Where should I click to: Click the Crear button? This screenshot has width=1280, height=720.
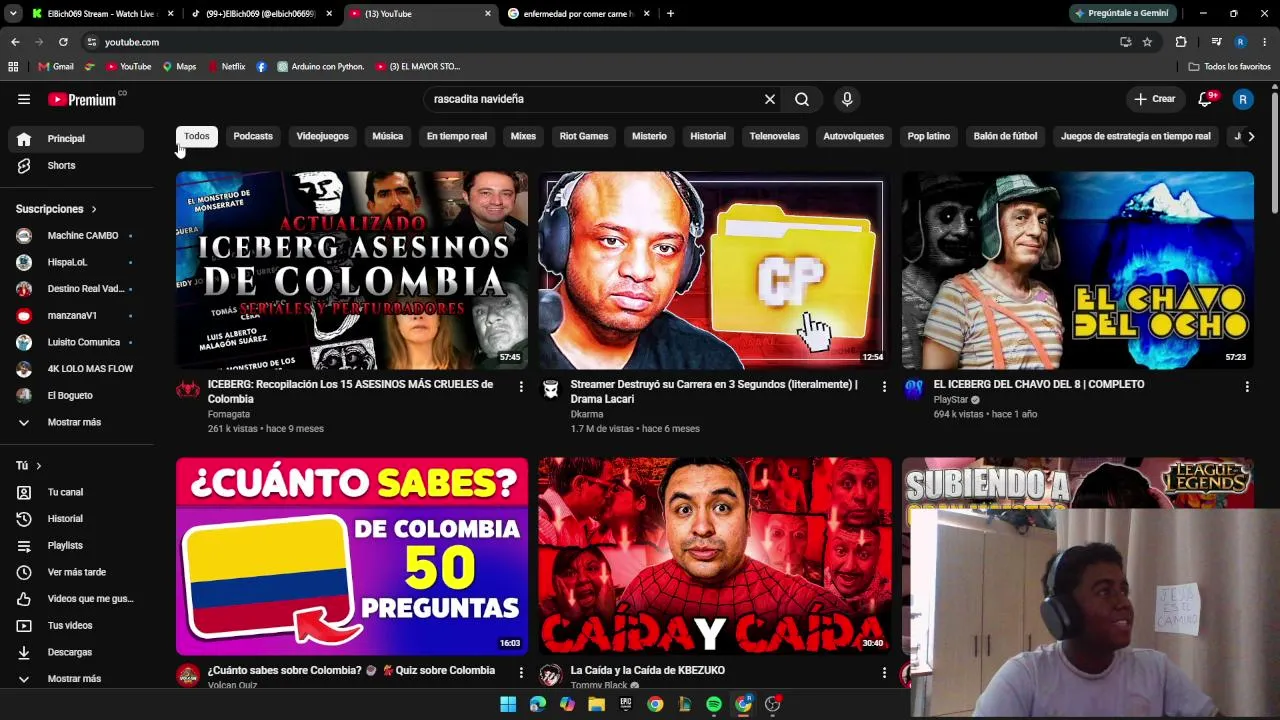click(x=1154, y=99)
